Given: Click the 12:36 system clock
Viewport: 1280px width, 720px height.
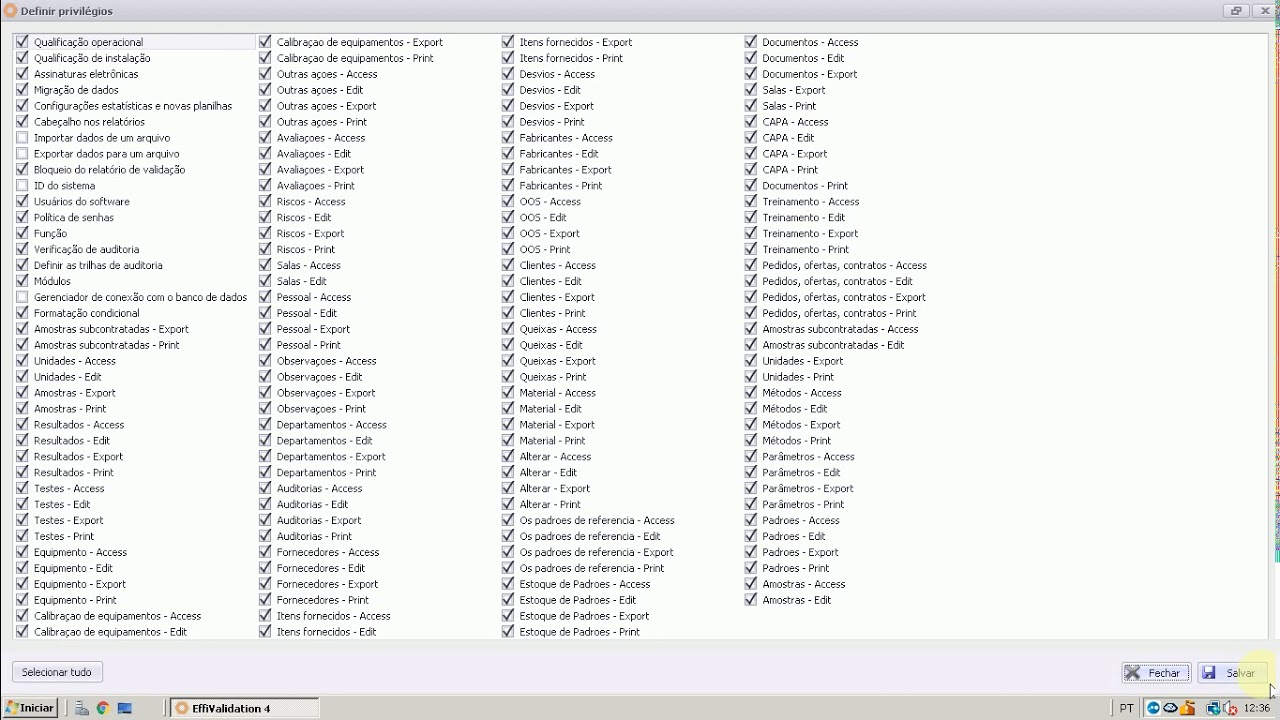Looking at the screenshot, I should (1257, 708).
